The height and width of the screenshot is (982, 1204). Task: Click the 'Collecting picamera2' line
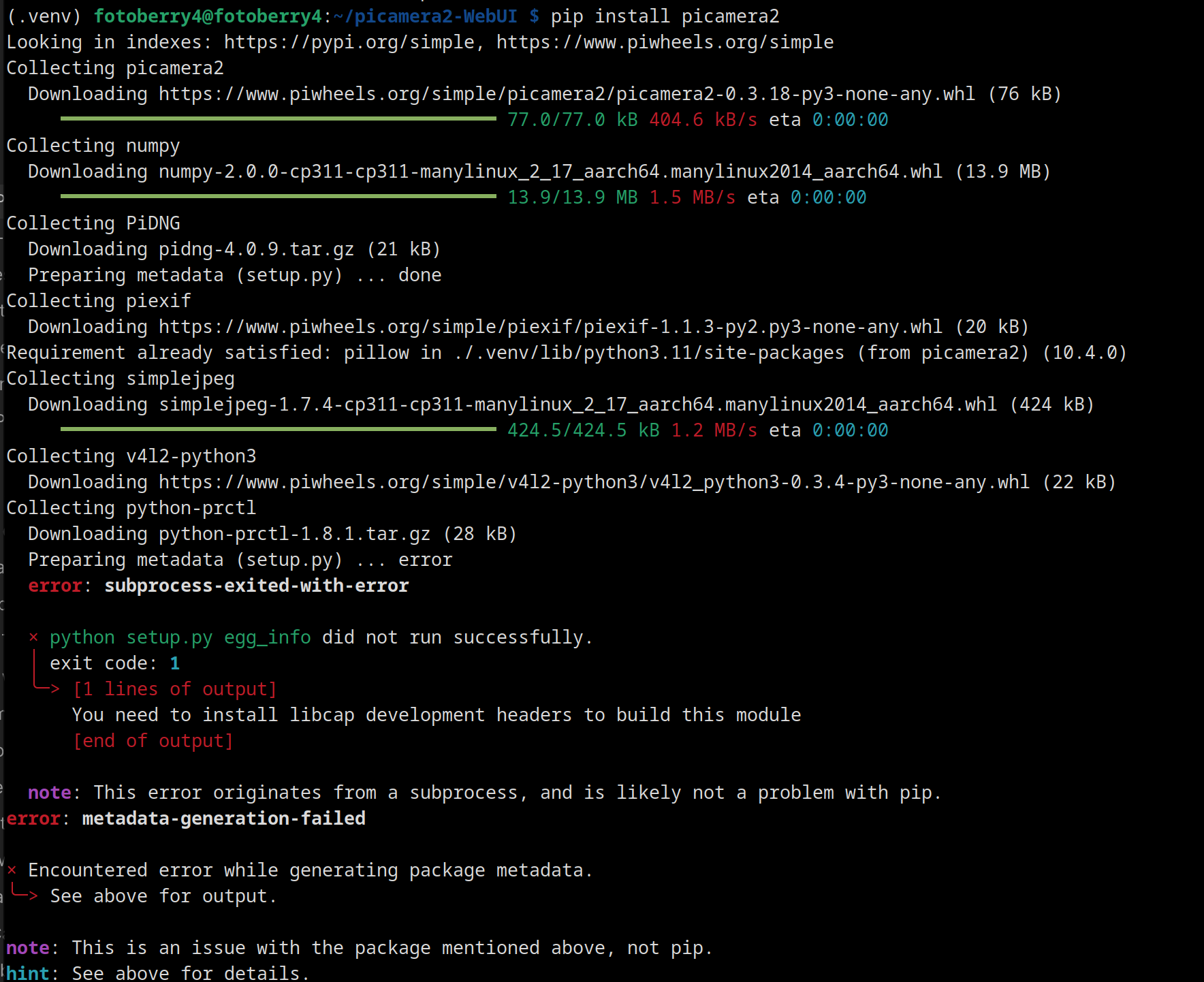coord(115,68)
